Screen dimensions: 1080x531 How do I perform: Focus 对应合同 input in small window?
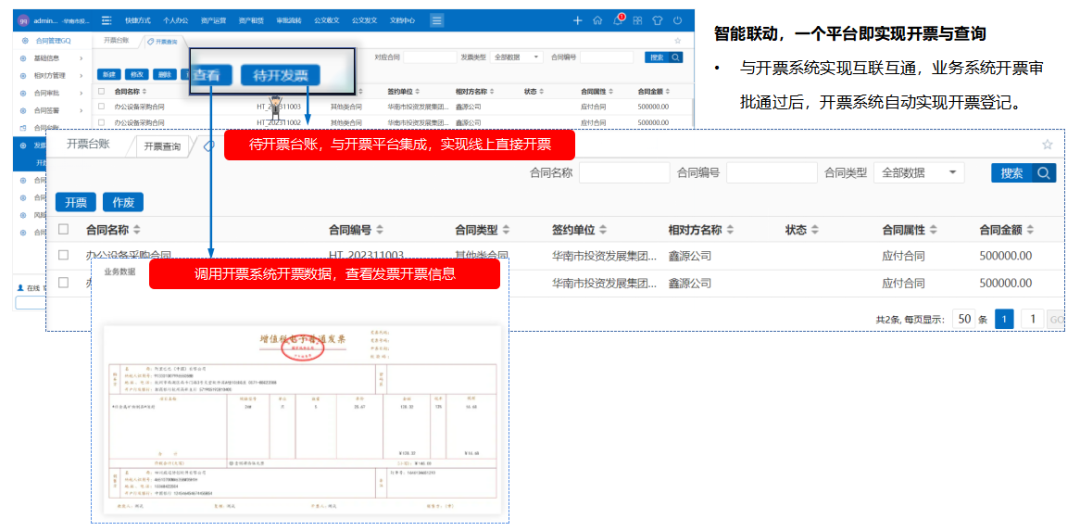click(430, 57)
